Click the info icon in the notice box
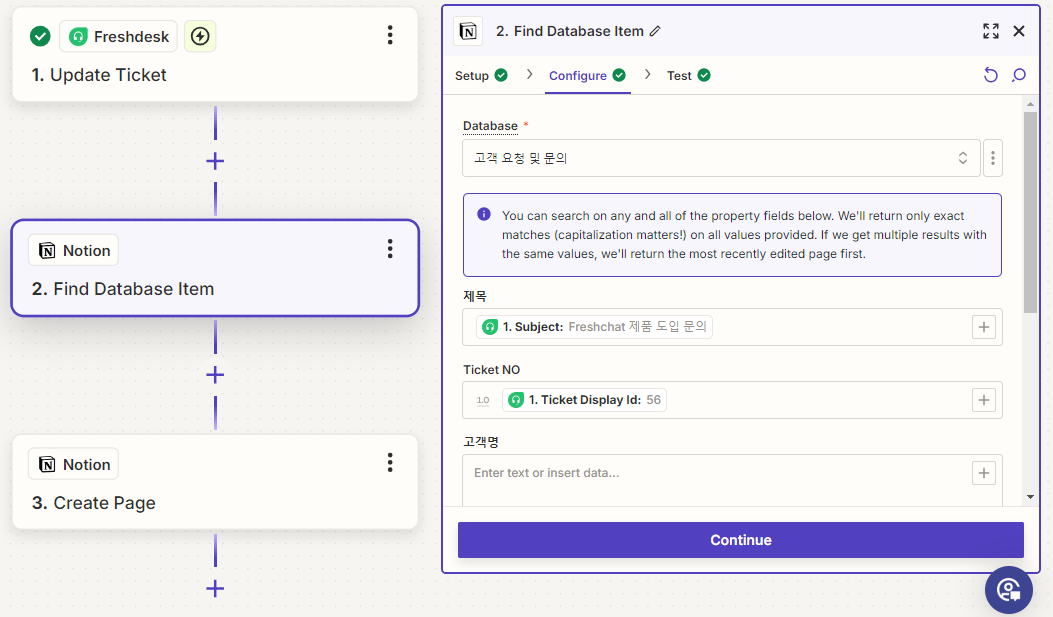This screenshot has height=617, width=1053. tap(484, 214)
